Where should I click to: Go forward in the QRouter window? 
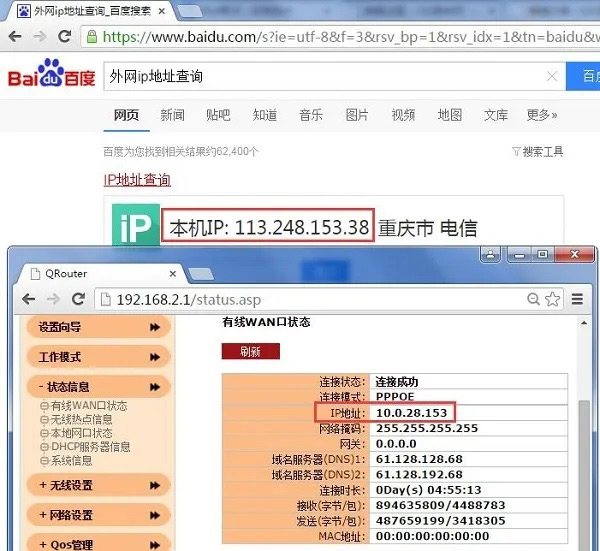point(53,299)
